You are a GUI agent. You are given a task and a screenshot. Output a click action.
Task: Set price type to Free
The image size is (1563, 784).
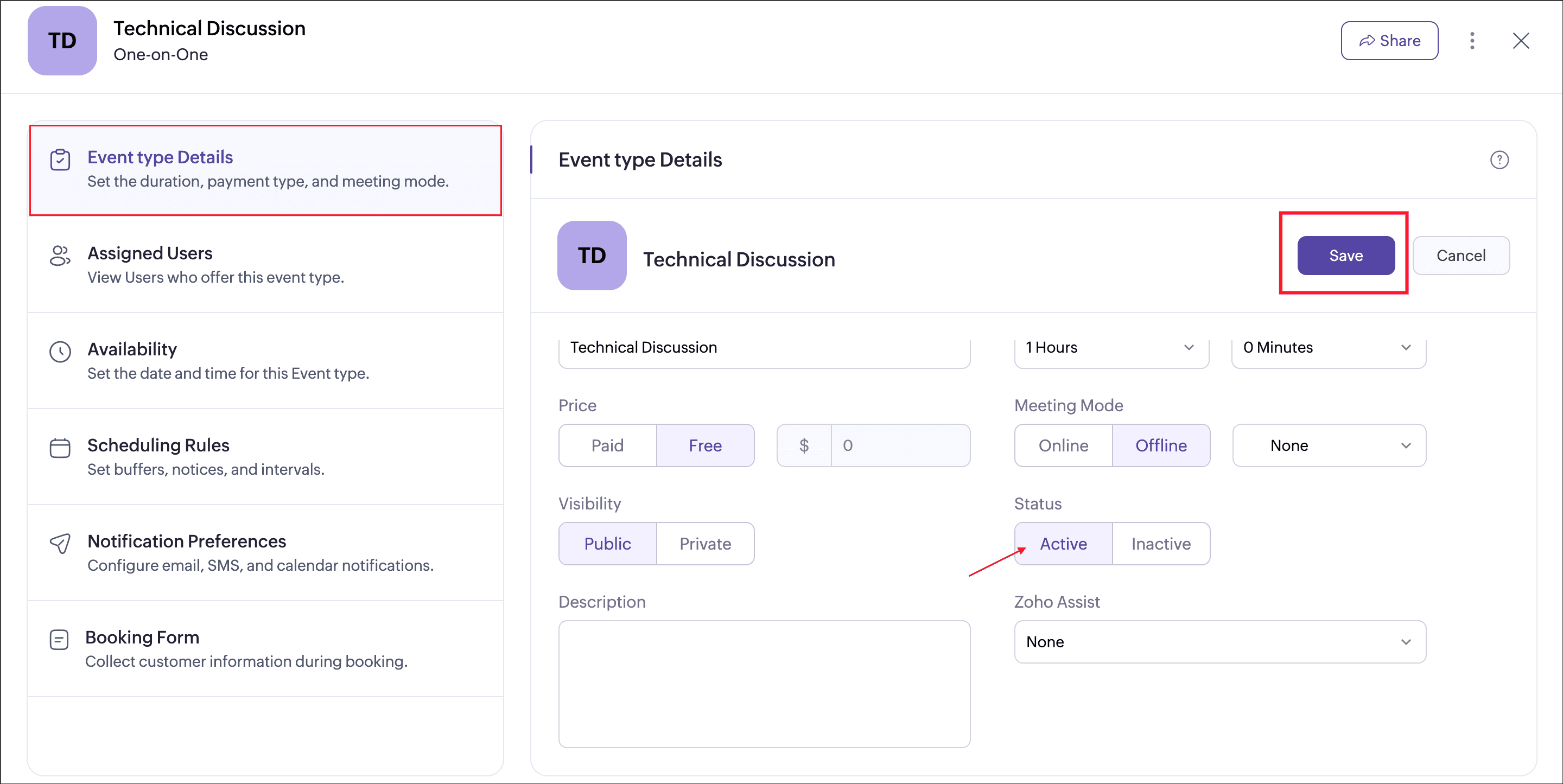(705, 445)
